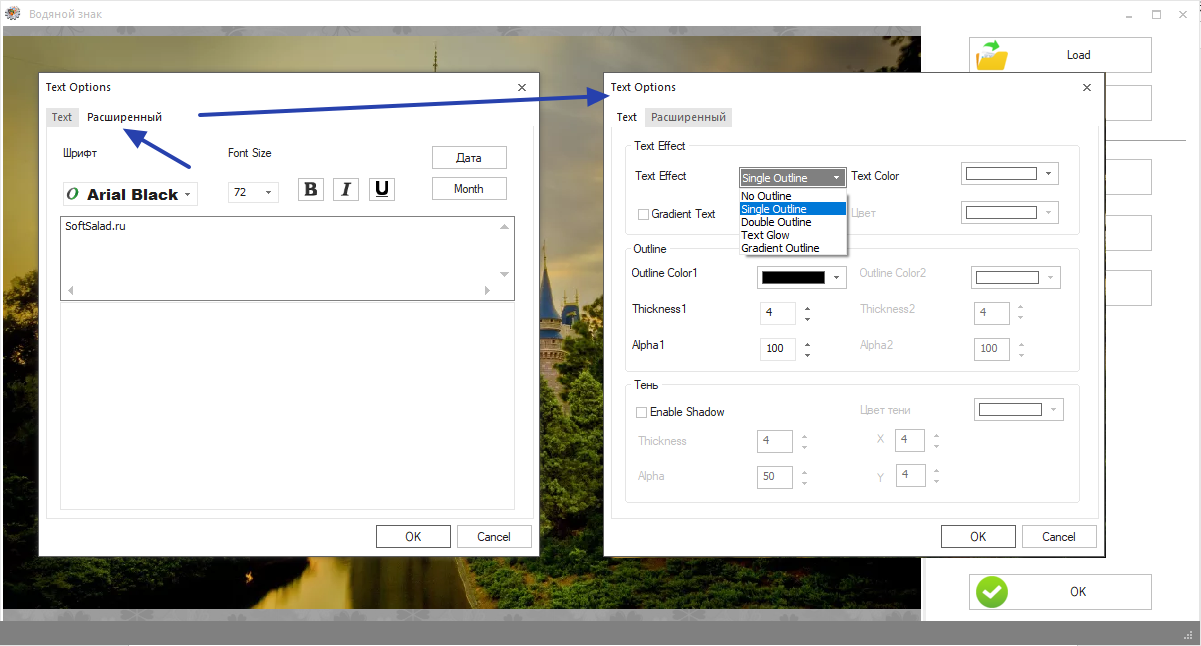Click the Load folder icon
1201x646 pixels.
tap(992, 55)
